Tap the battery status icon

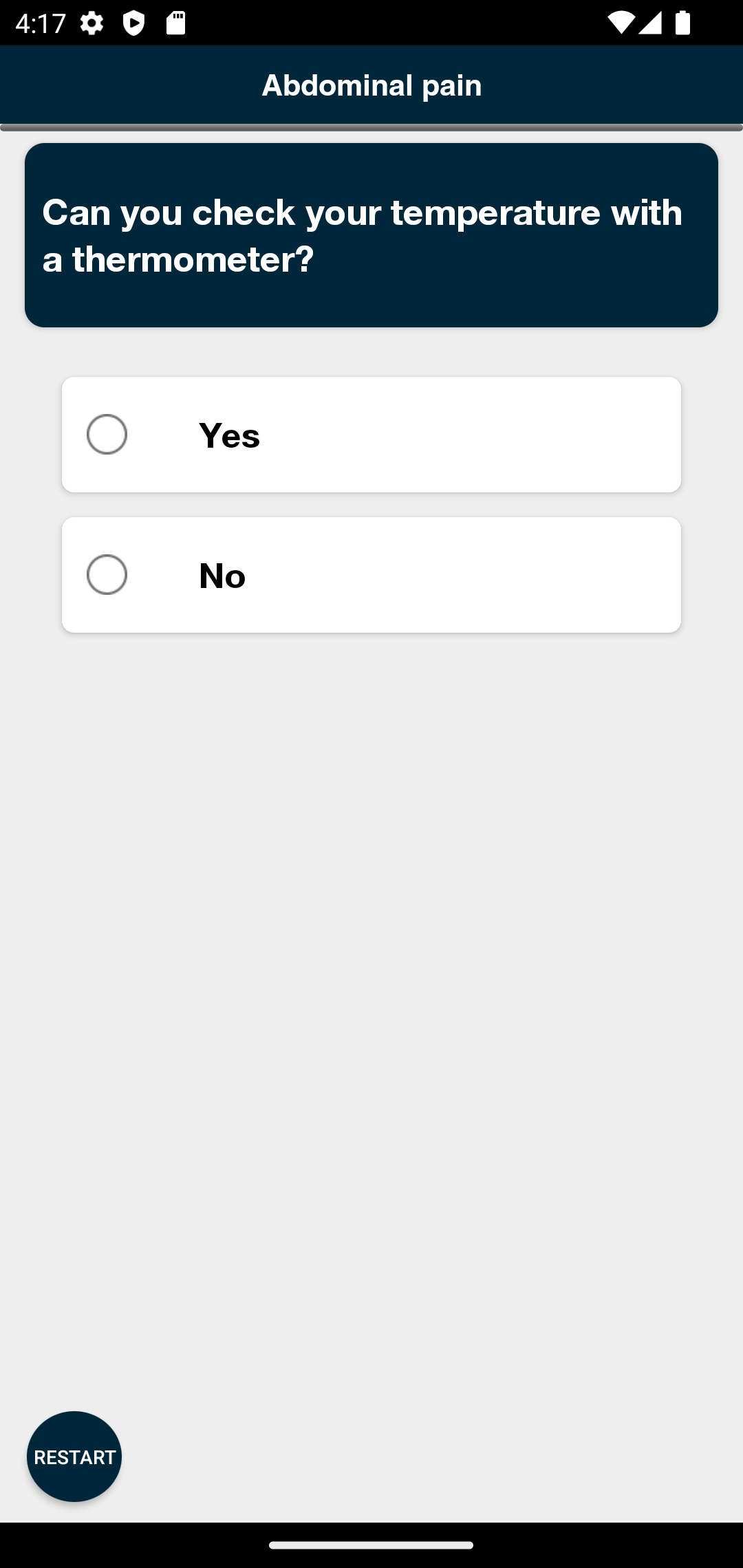pyautogui.click(x=682, y=23)
